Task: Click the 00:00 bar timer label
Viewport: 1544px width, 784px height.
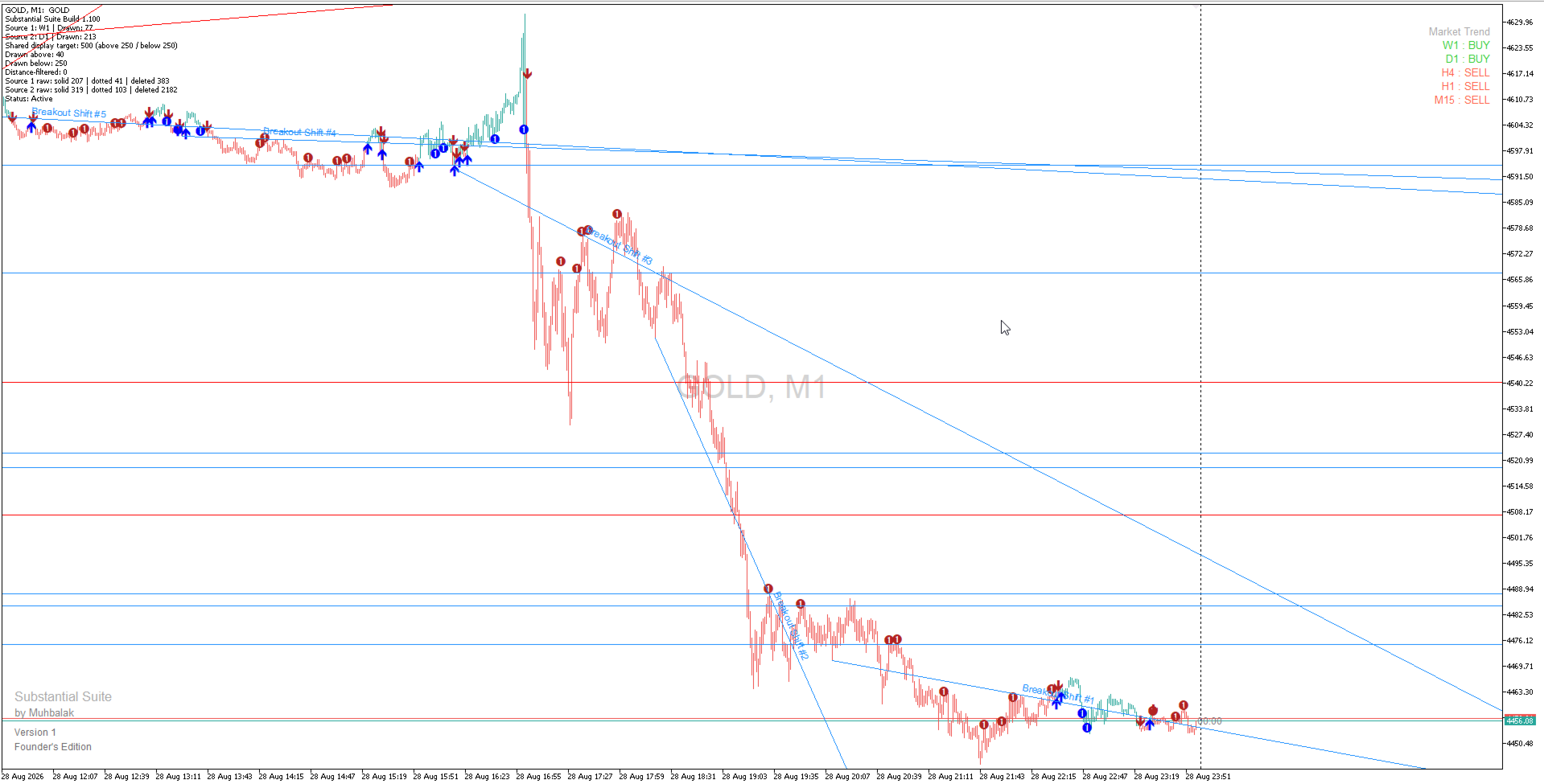Action: [1210, 721]
